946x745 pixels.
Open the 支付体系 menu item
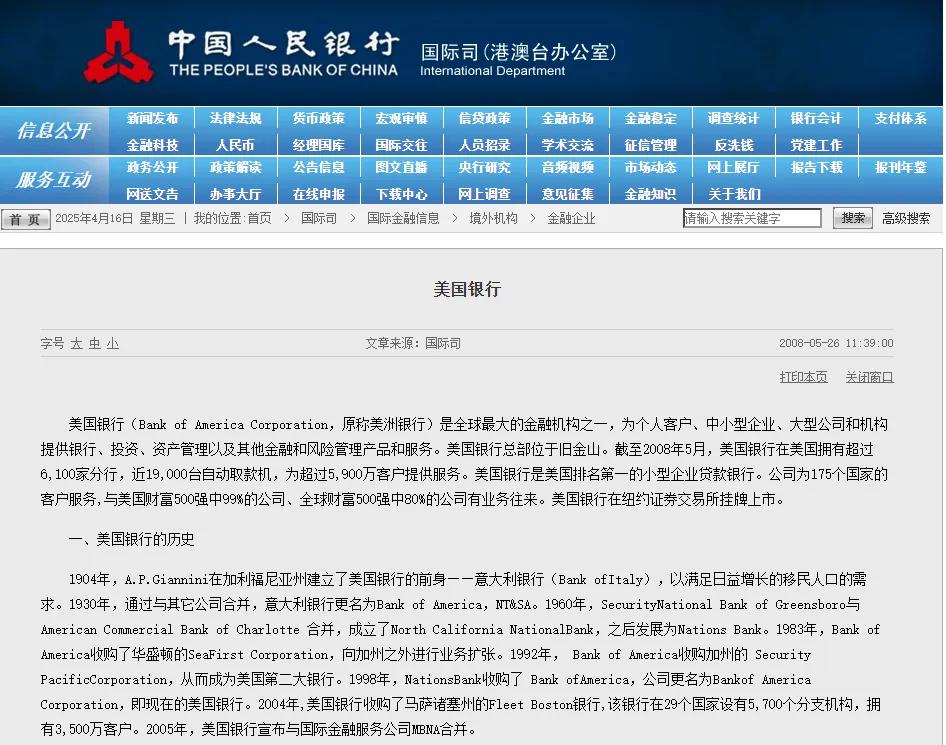click(x=900, y=118)
